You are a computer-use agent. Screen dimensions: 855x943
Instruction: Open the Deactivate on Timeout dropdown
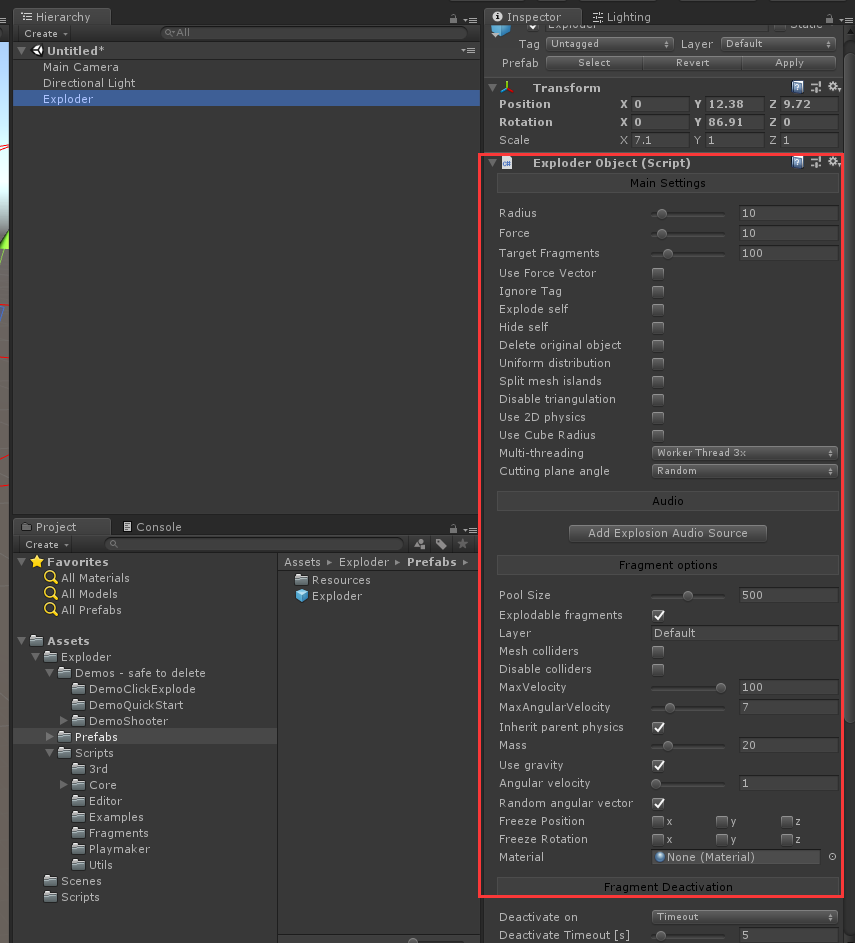744,916
